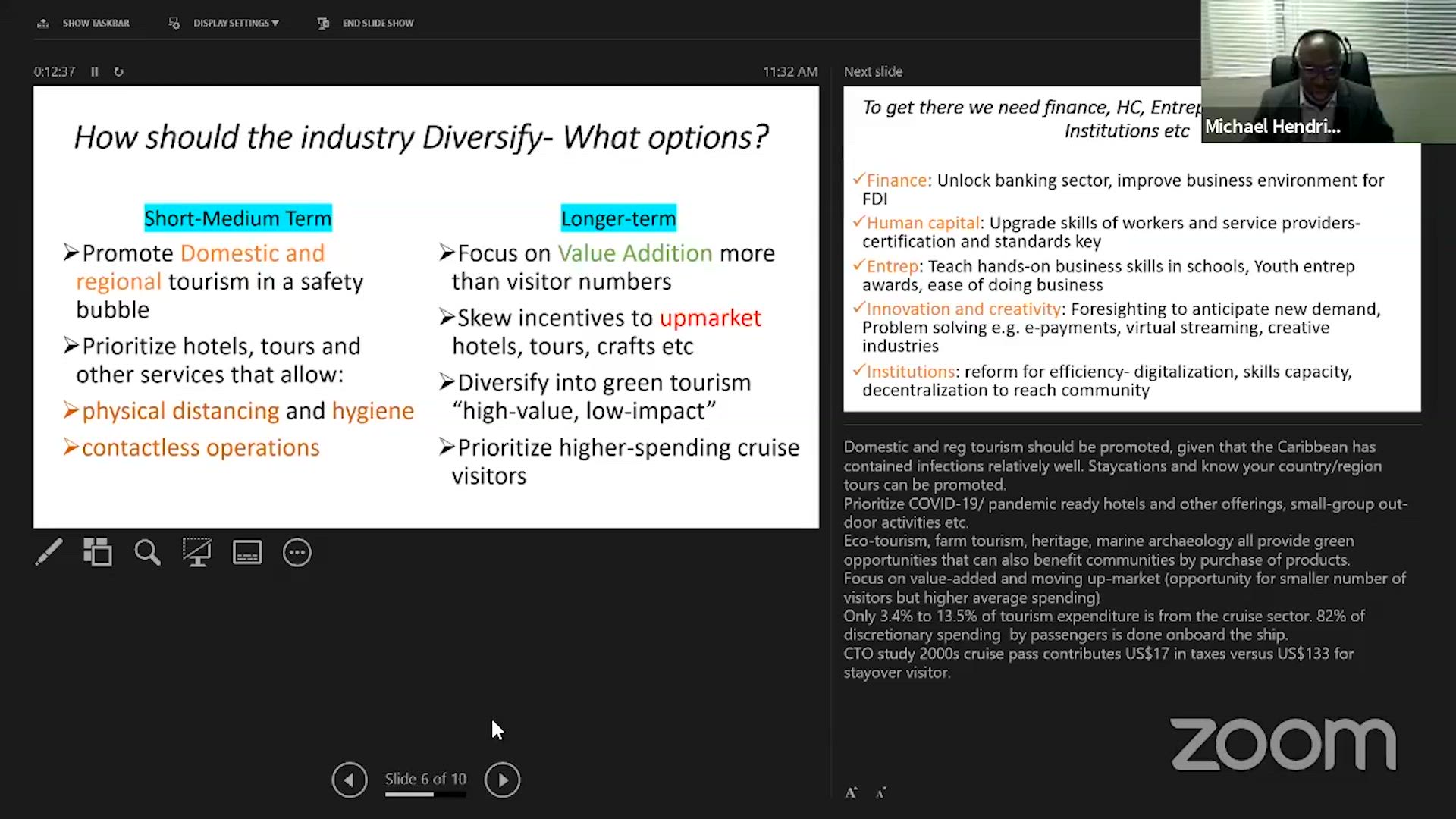Click the Slide 6 of 10 indicator
Viewport: 1456px width, 819px height.
coord(425,779)
